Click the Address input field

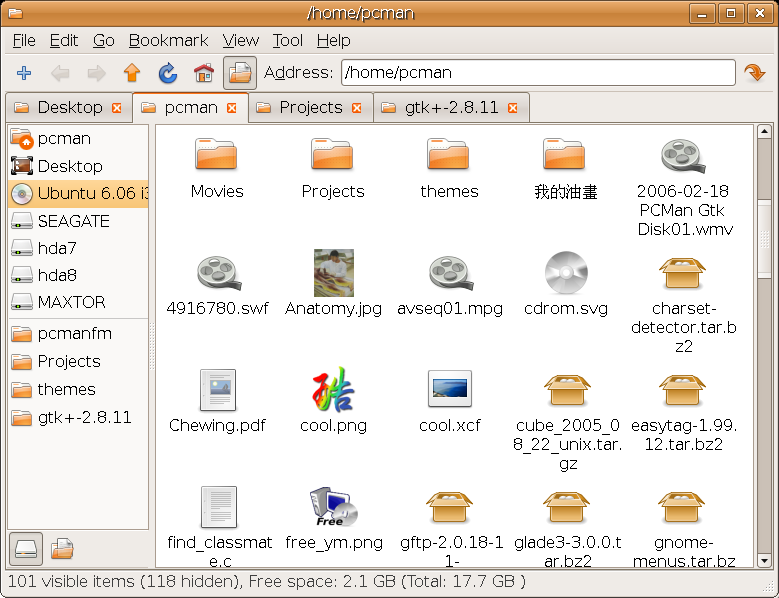pos(535,73)
